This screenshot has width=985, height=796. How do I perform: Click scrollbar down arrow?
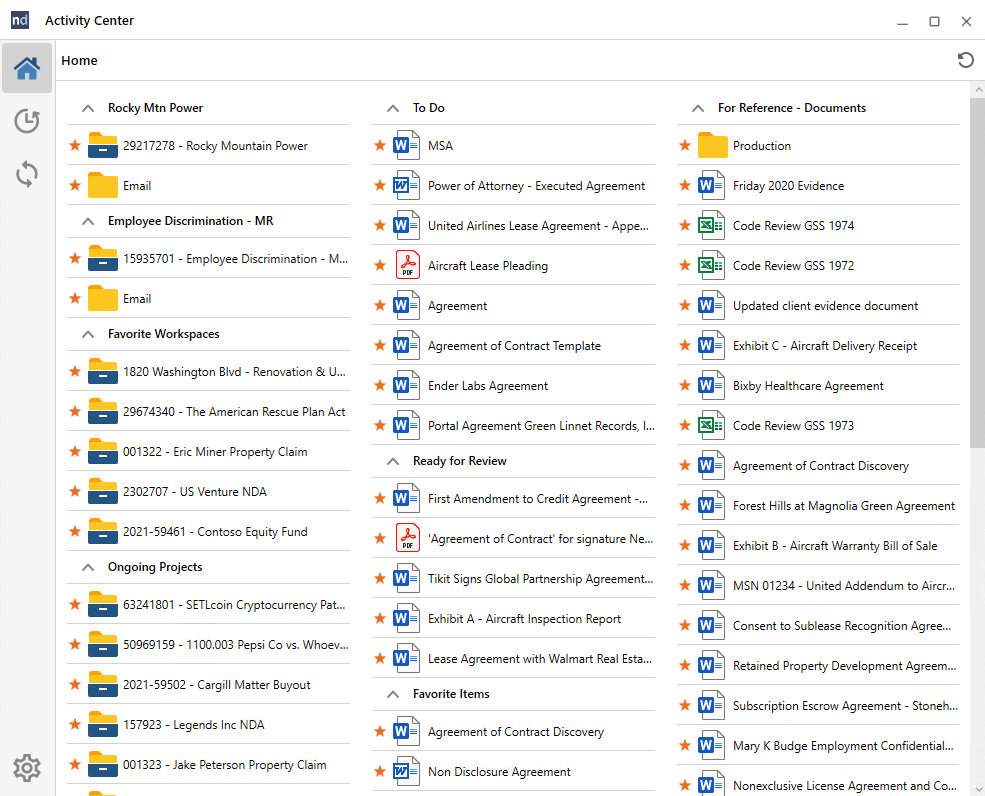(x=977, y=788)
